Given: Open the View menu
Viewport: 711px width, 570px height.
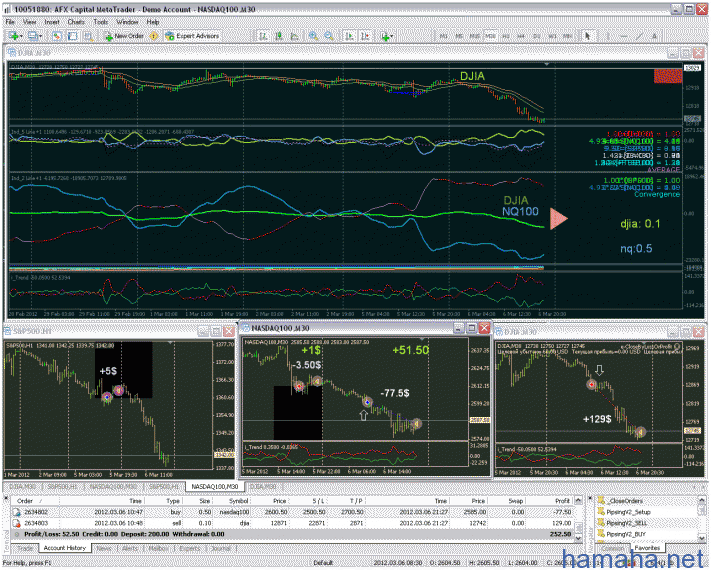Looking at the screenshot, I should [29, 22].
